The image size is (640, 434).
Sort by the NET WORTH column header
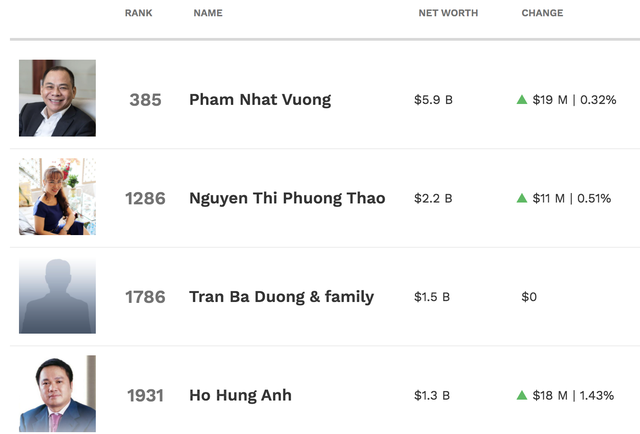point(448,13)
